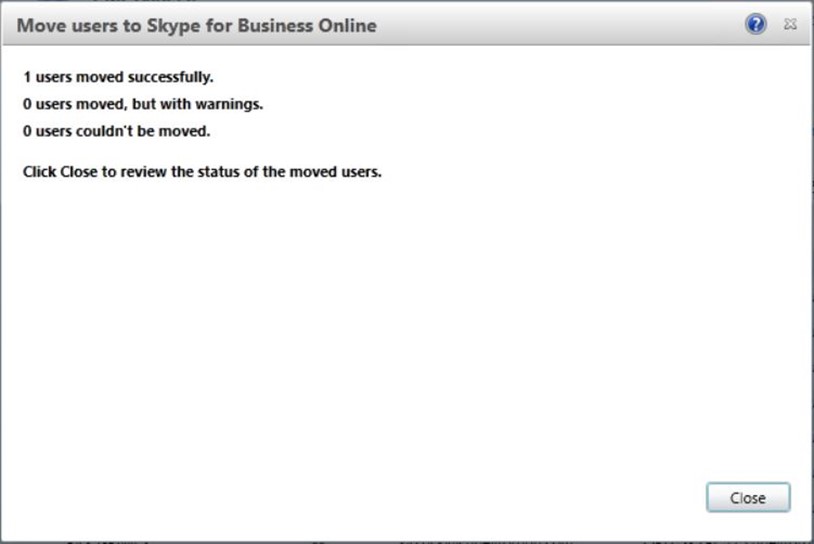Click the Close button
Image resolution: width=814 pixels, height=544 pixels.
click(748, 497)
